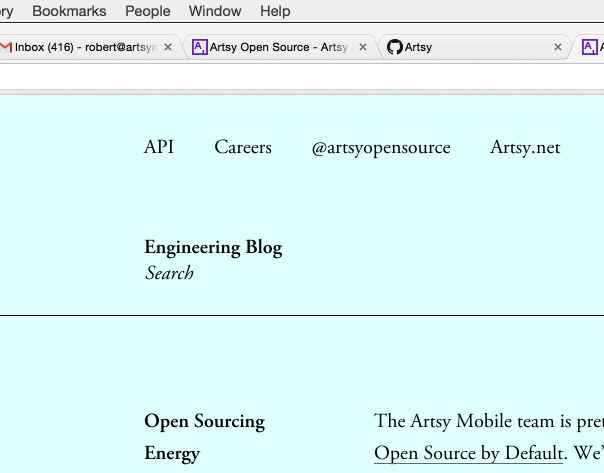The image size is (604, 473).
Task: Click the Artsy favicon on Open Source tab
Action: [200, 47]
